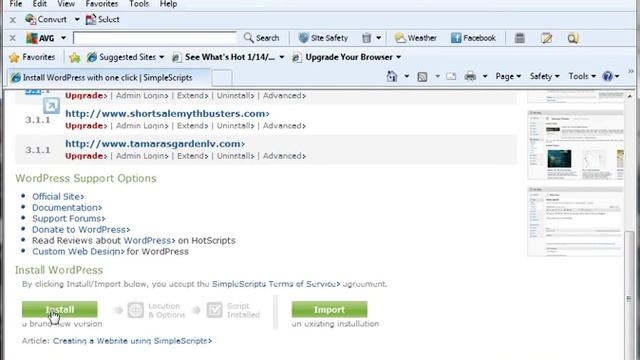This screenshot has height=360, width=640.
Task: Click Advanced for tamarasgardenlv.com
Action: [284, 156]
